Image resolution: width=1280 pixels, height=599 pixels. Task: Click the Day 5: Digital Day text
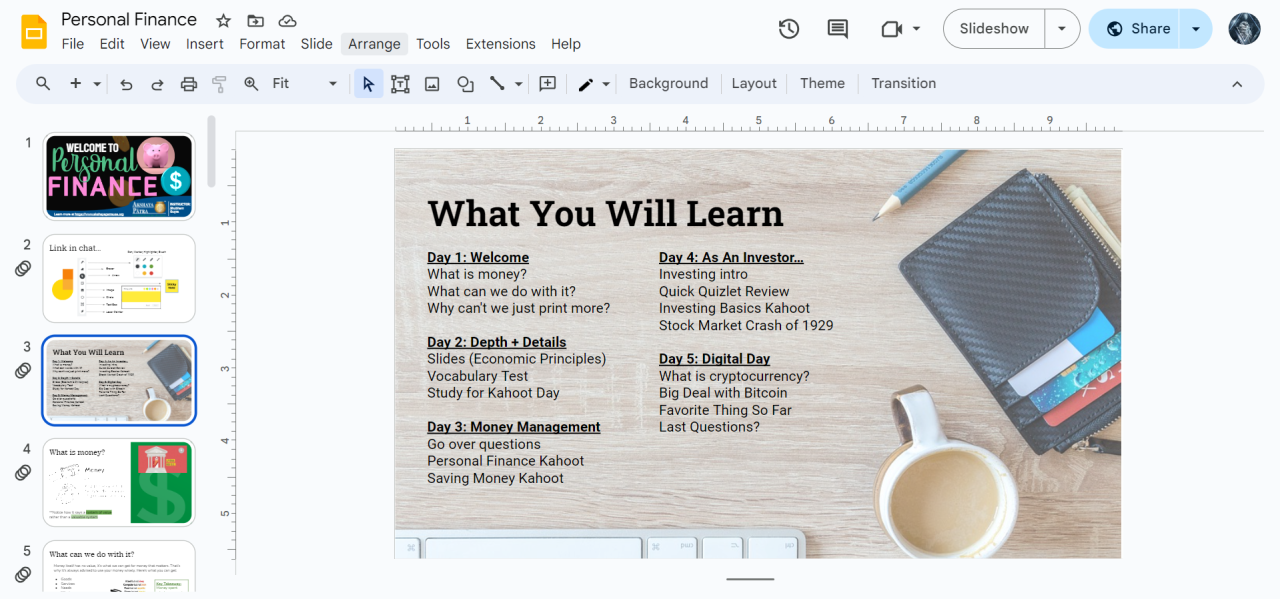(x=714, y=358)
